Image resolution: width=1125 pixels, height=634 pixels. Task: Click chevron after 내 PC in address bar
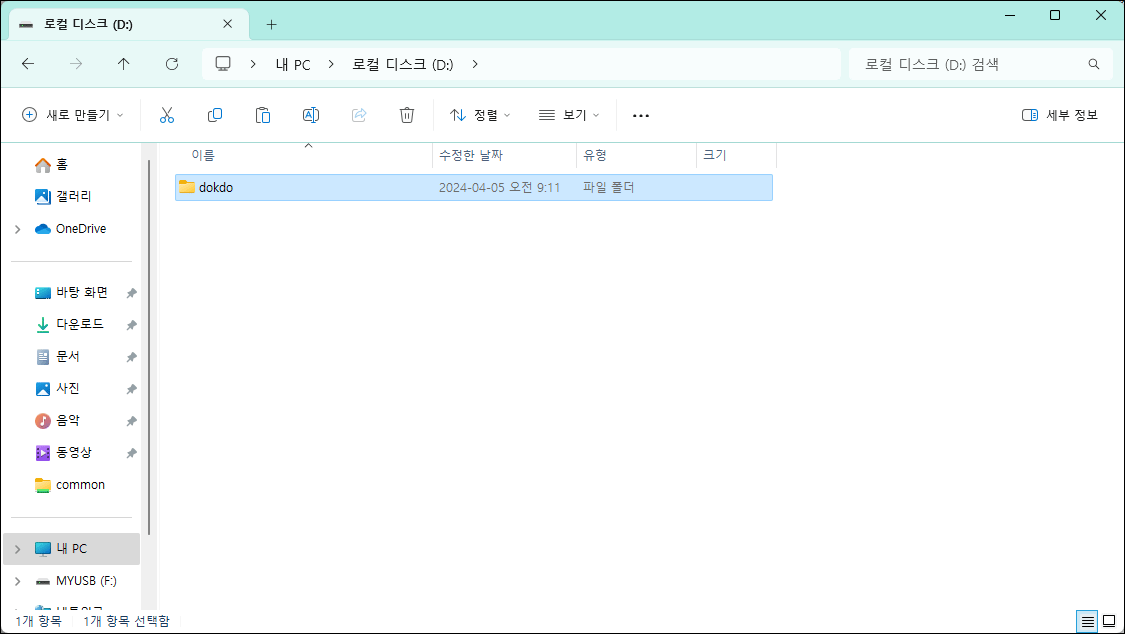click(331, 64)
